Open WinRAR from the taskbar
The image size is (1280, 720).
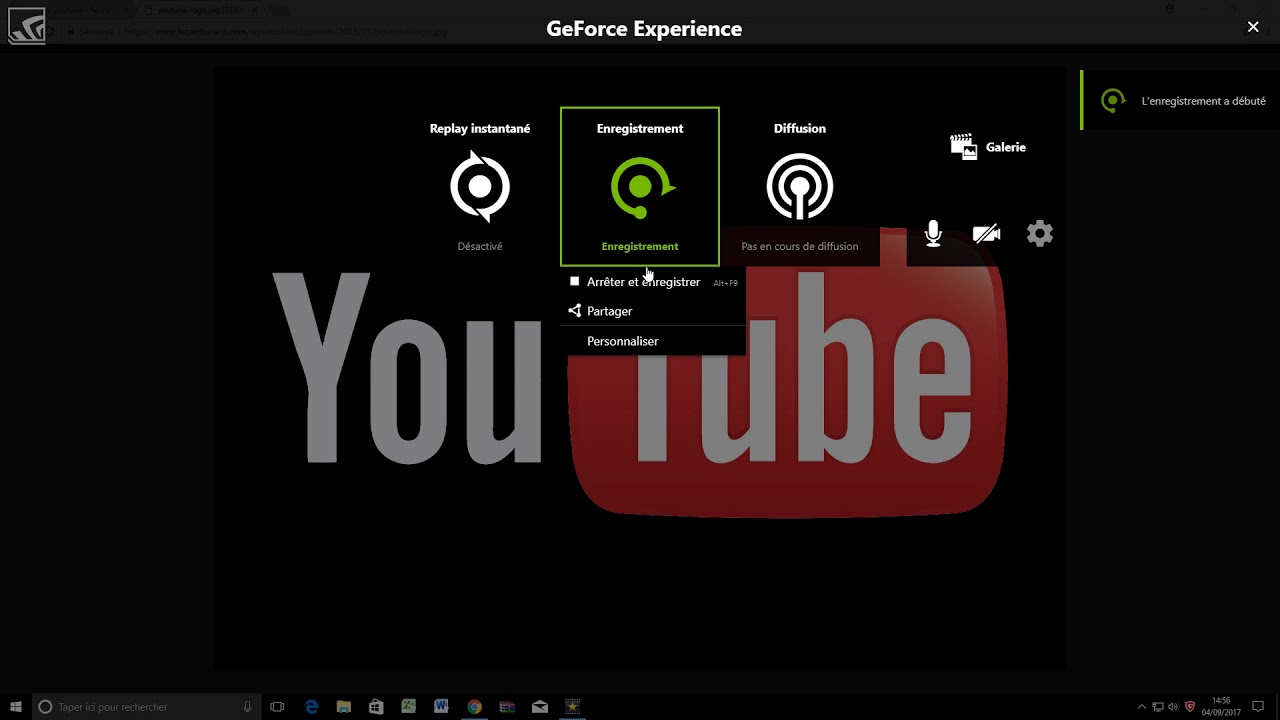click(x=507, y=707)
